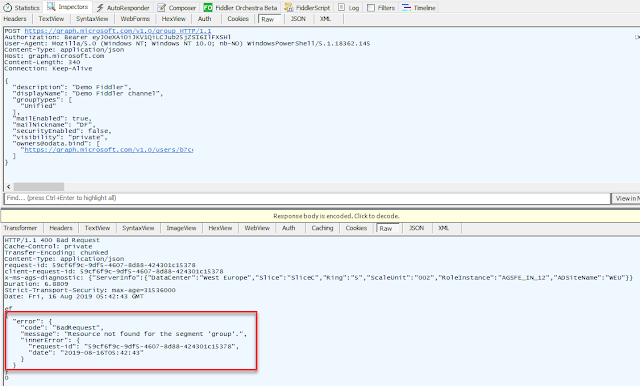The image size is (640, 386).
Task: Select request Headers inspector tab
Action: (15, 19)
